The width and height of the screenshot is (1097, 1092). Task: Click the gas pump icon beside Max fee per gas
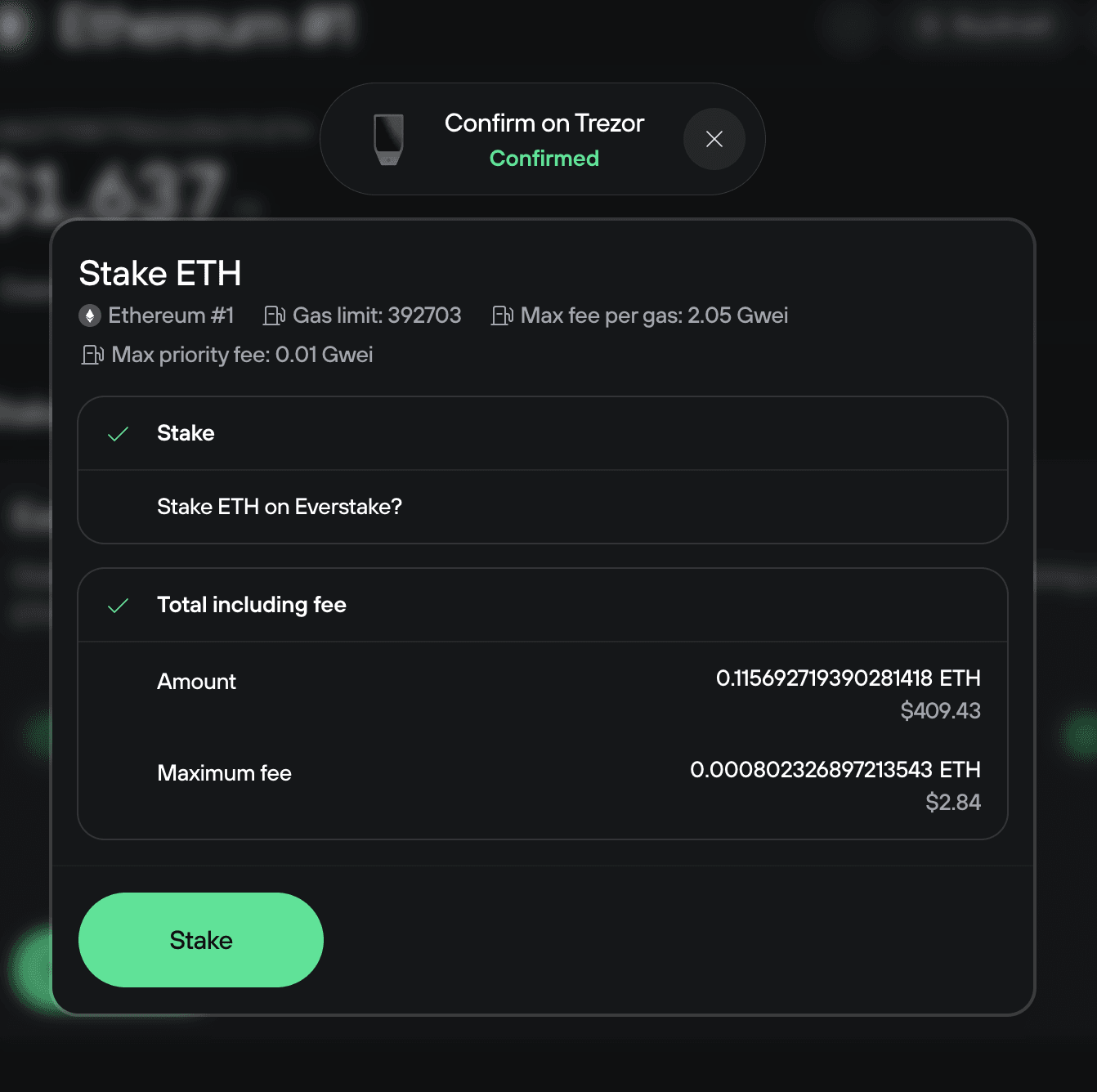(x=503, y=315)
